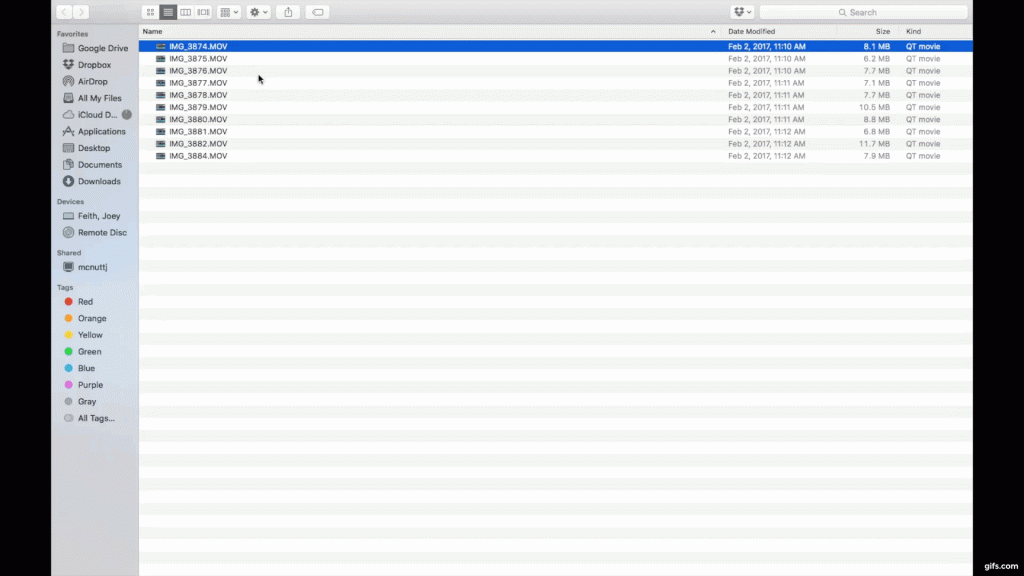Go back with the left arrow button
Screen dimensions: 1024x576
[x=64, y=12]
